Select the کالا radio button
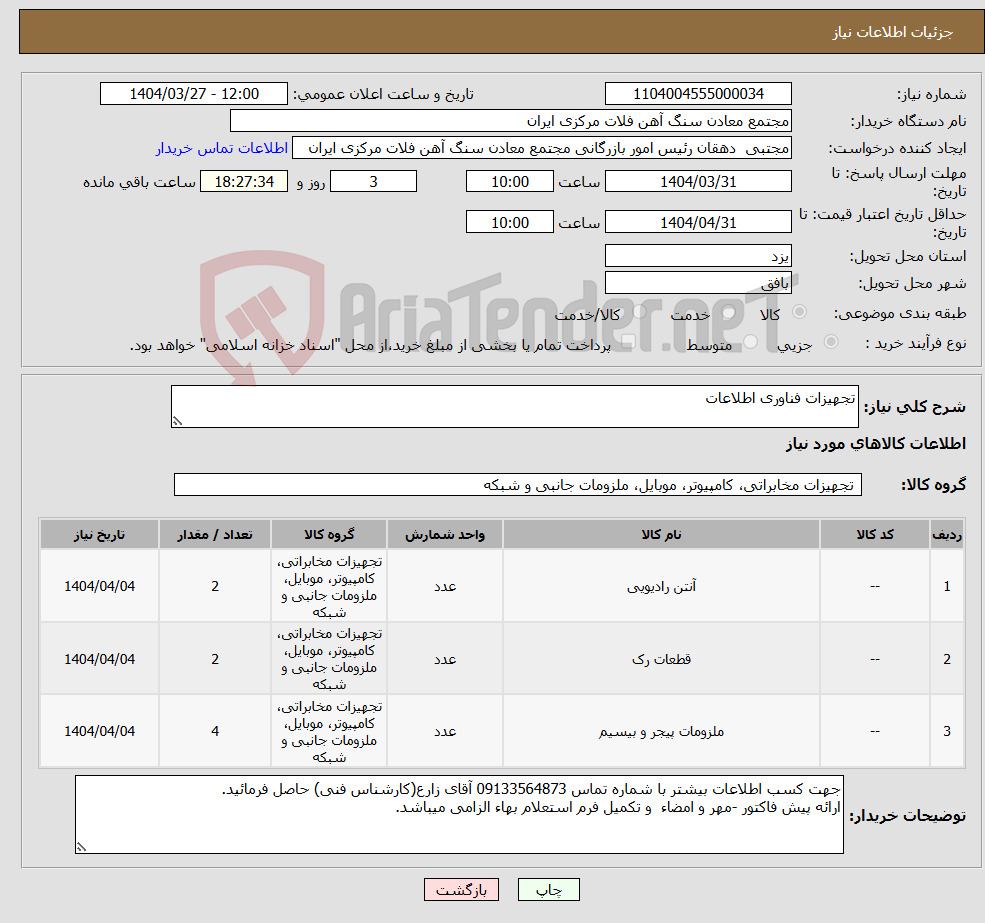985x923 pixels. coord(800,312)
